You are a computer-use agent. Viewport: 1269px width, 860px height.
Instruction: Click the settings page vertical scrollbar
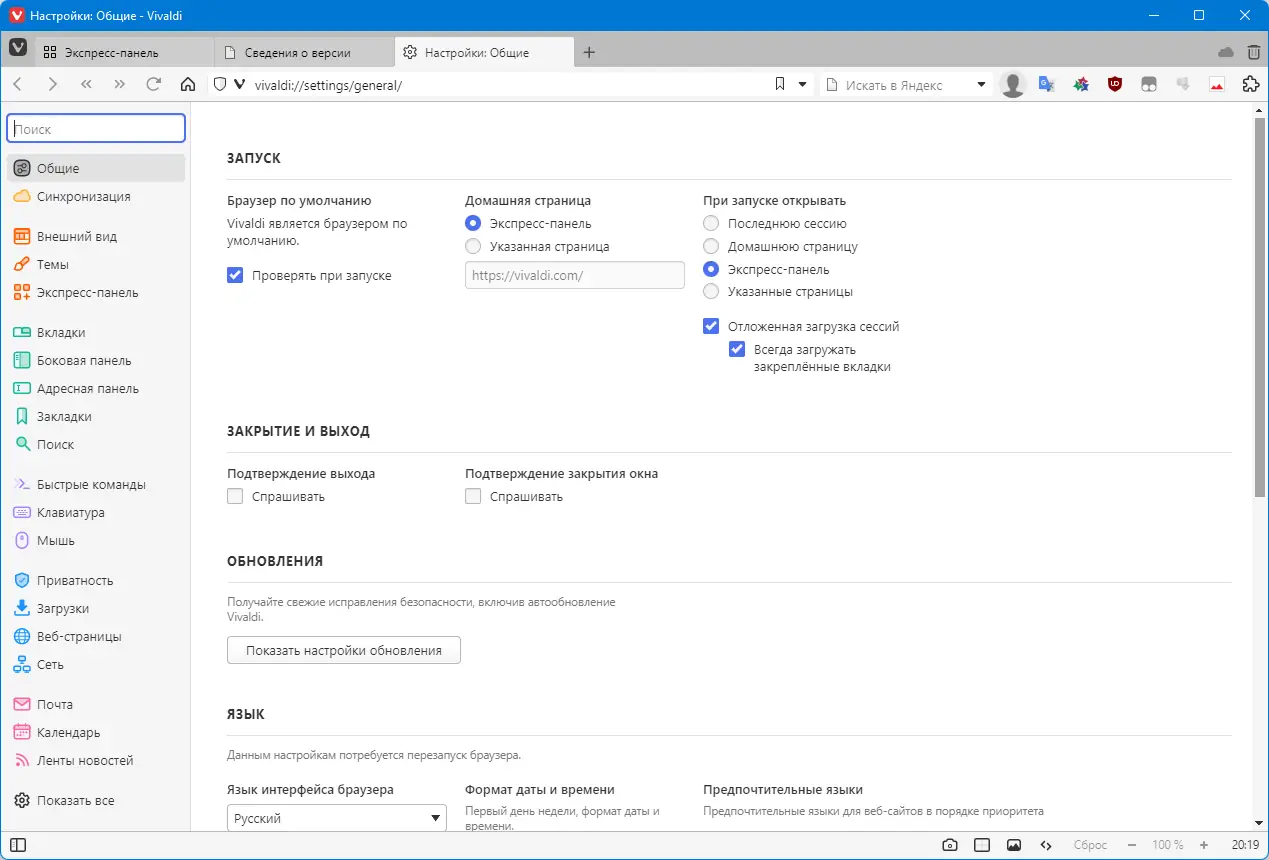(x=1260, y=309)
